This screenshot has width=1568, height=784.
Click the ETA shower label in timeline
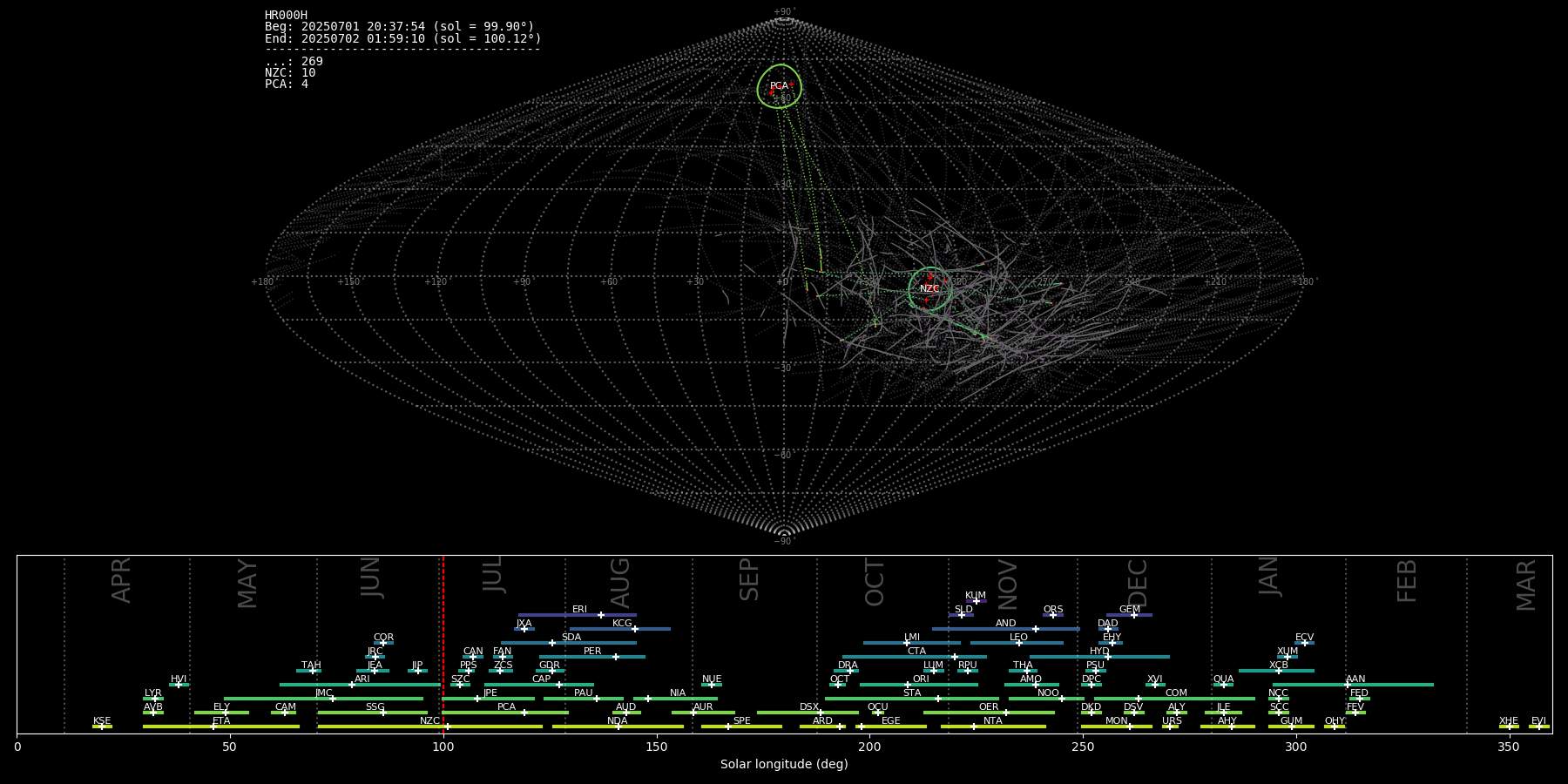221,721
